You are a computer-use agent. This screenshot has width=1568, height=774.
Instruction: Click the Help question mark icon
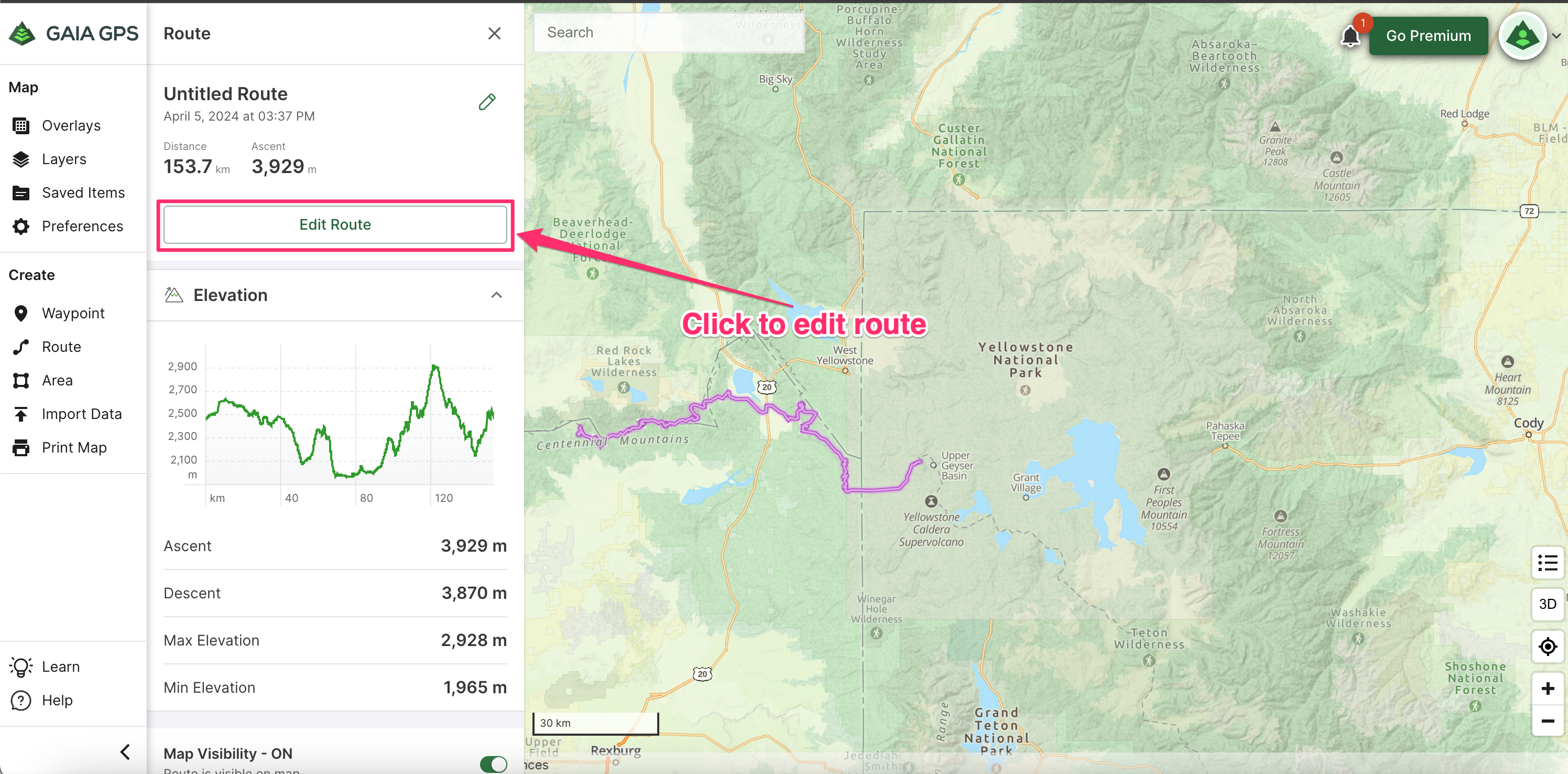[20, 700]
